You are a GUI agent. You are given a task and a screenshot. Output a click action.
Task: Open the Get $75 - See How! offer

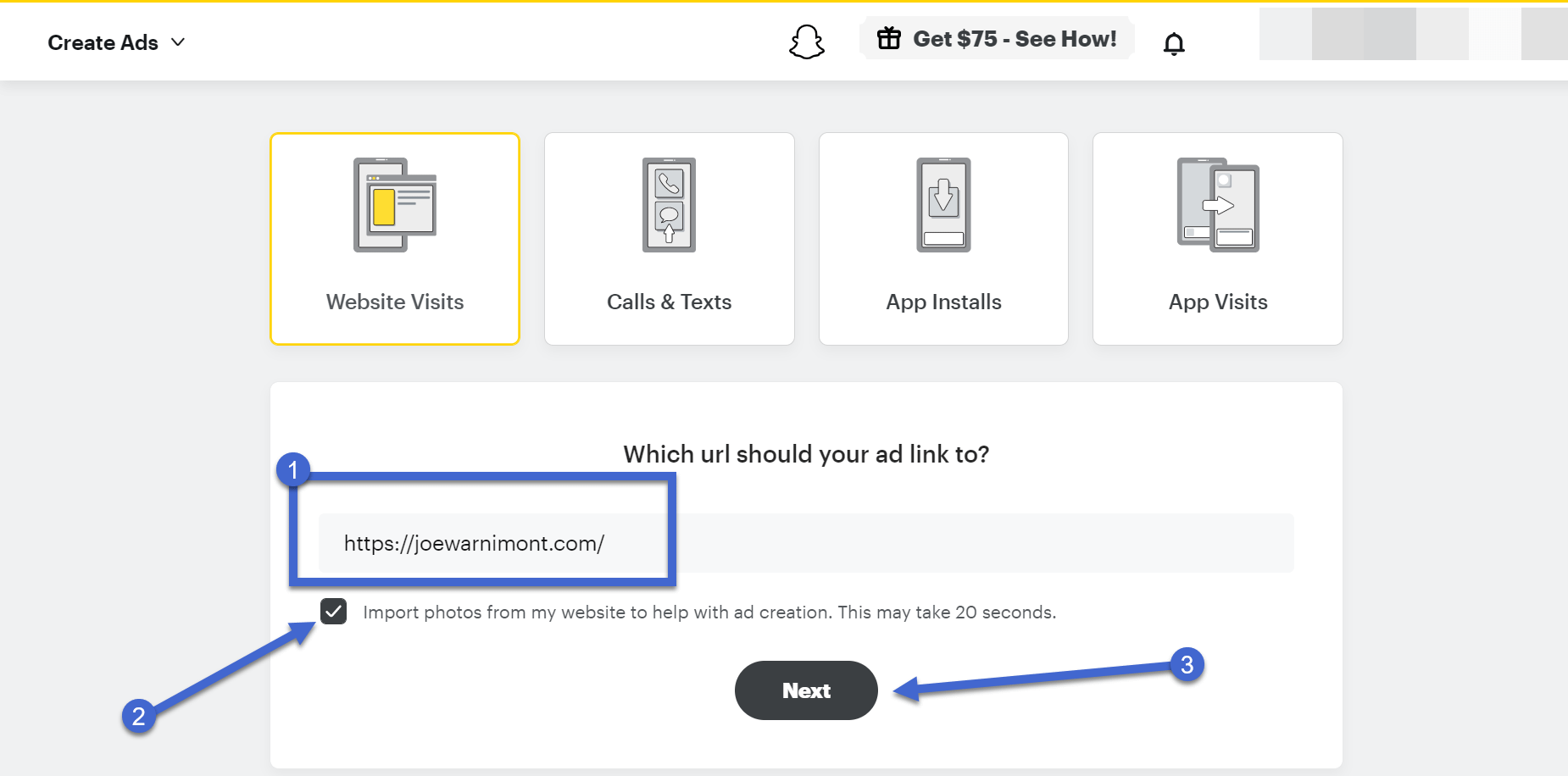[x=1015, y=39]
